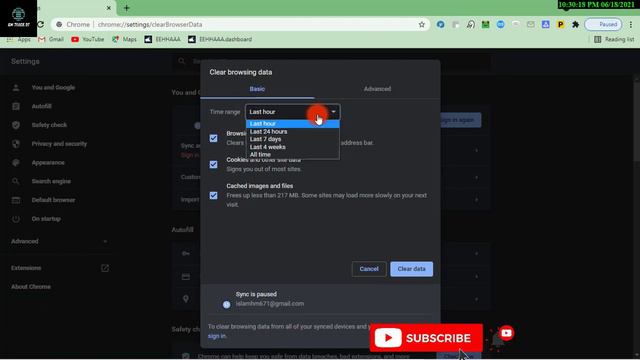Viewport: 640px width, 360px height.
Task: Close the current browser tab
Action: [x=109, y=8]
